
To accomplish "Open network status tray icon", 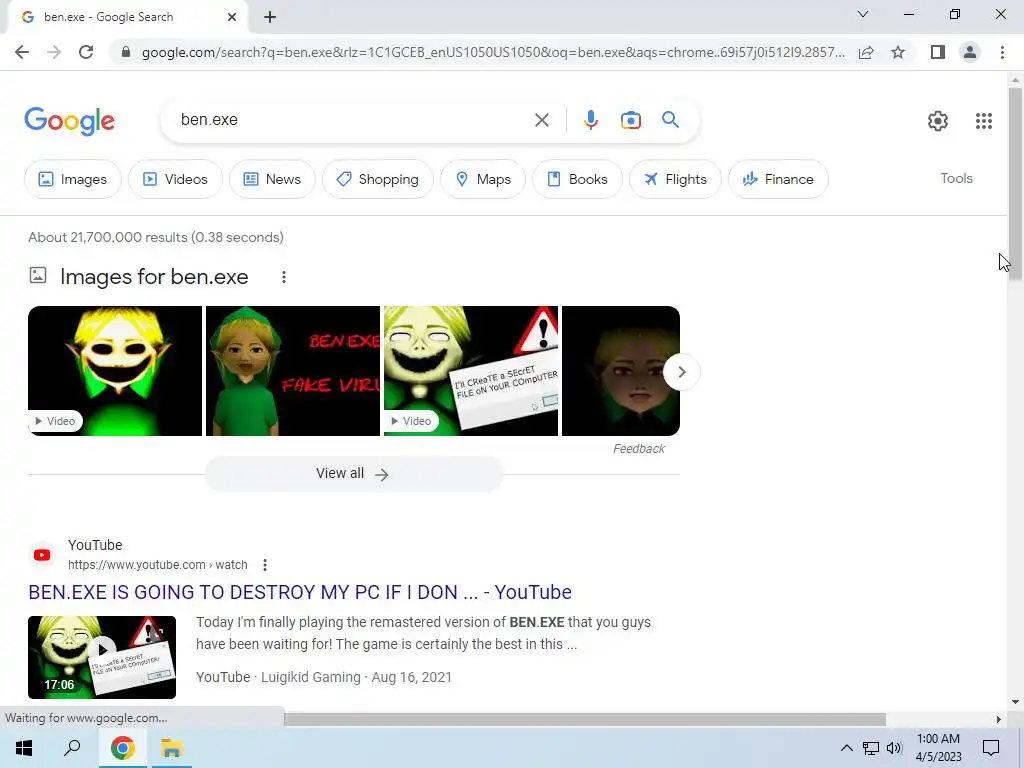I will [x=871, y=748].
